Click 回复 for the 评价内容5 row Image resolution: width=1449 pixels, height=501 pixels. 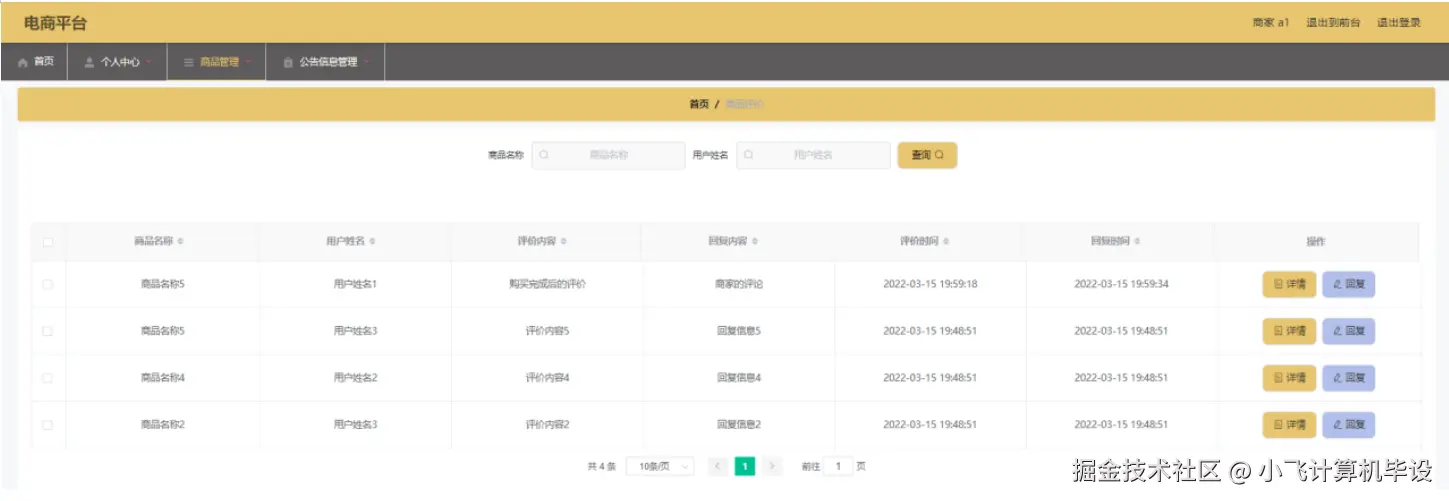tap(1348, 331)
